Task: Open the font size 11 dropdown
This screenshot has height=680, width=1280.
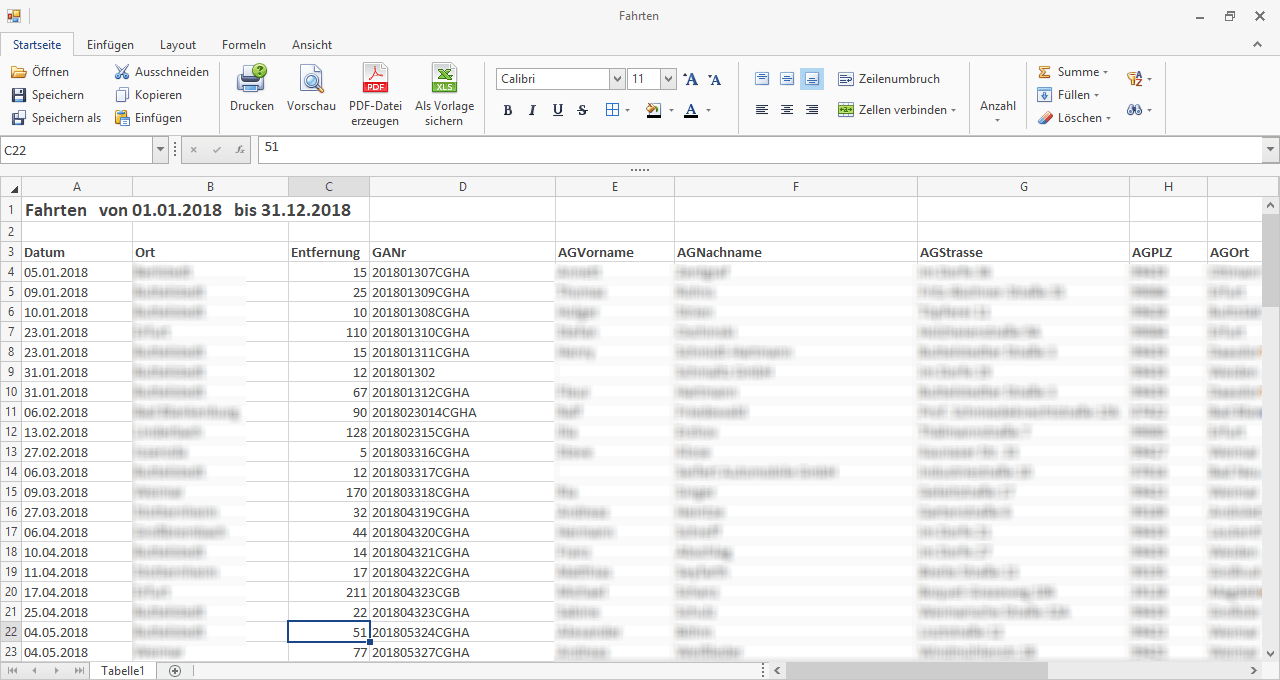Action: [x=668, y=79]
